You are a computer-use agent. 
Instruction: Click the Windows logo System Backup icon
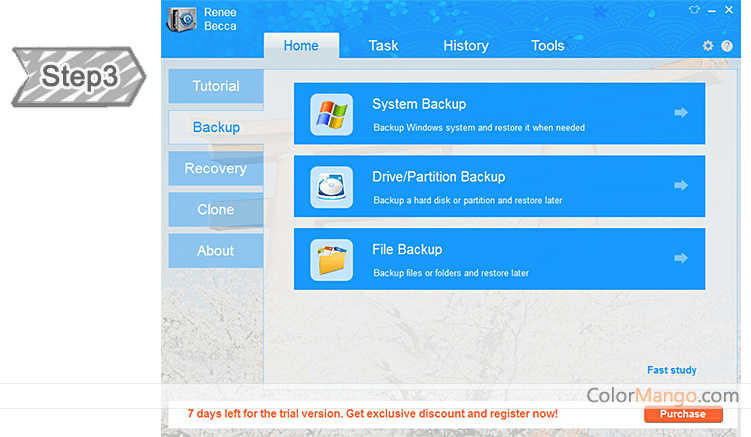coord(331,114)
